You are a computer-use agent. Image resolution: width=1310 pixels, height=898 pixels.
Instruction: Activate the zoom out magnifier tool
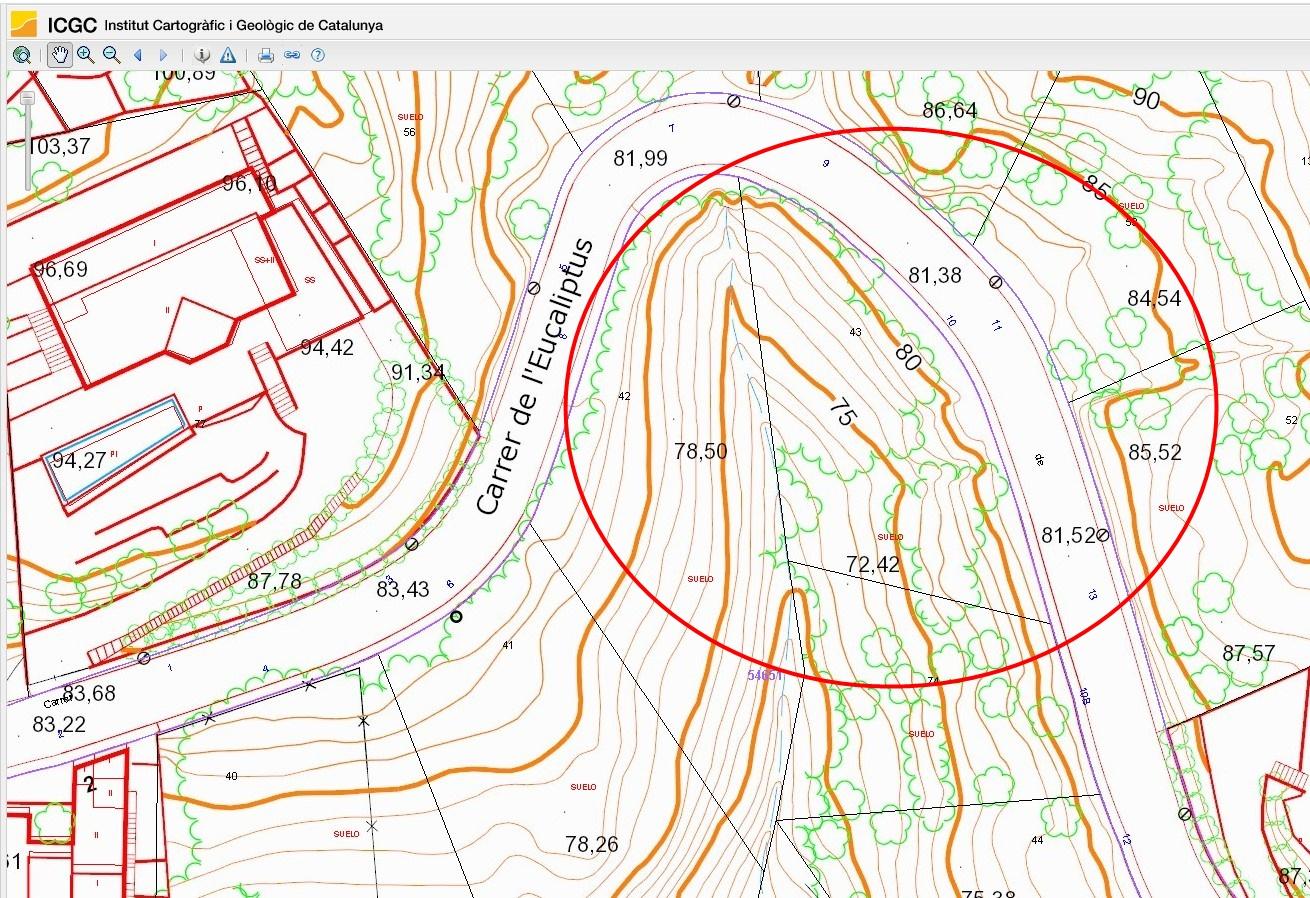(112, 55)
